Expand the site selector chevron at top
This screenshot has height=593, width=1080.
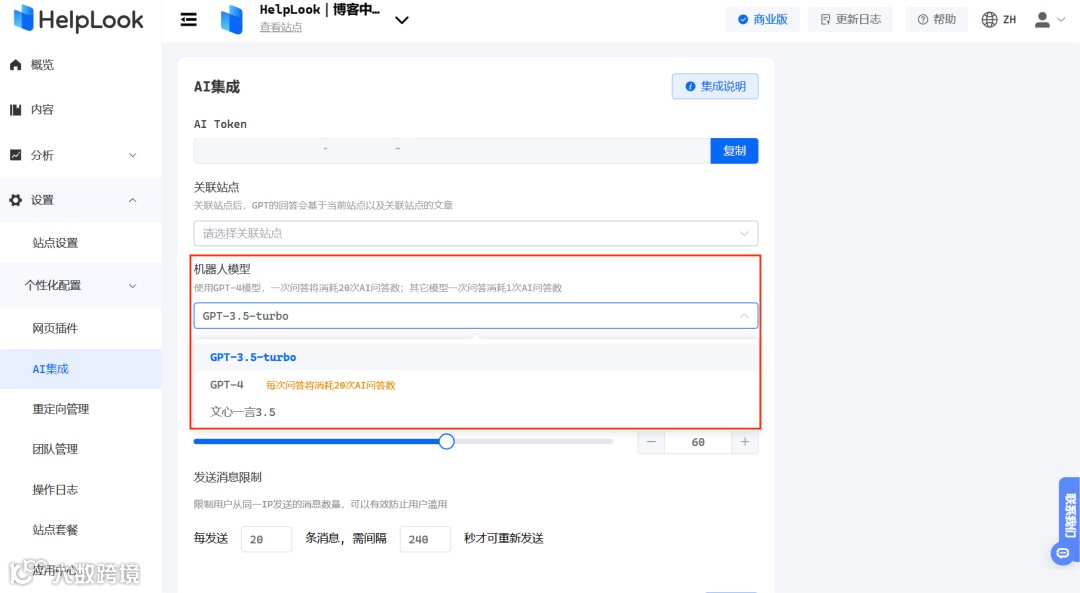pos(402,19)
